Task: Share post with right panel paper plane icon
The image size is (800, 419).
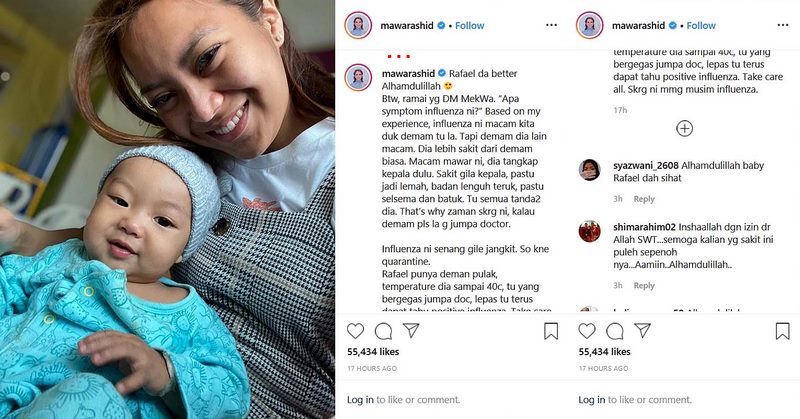Action: 642,331
